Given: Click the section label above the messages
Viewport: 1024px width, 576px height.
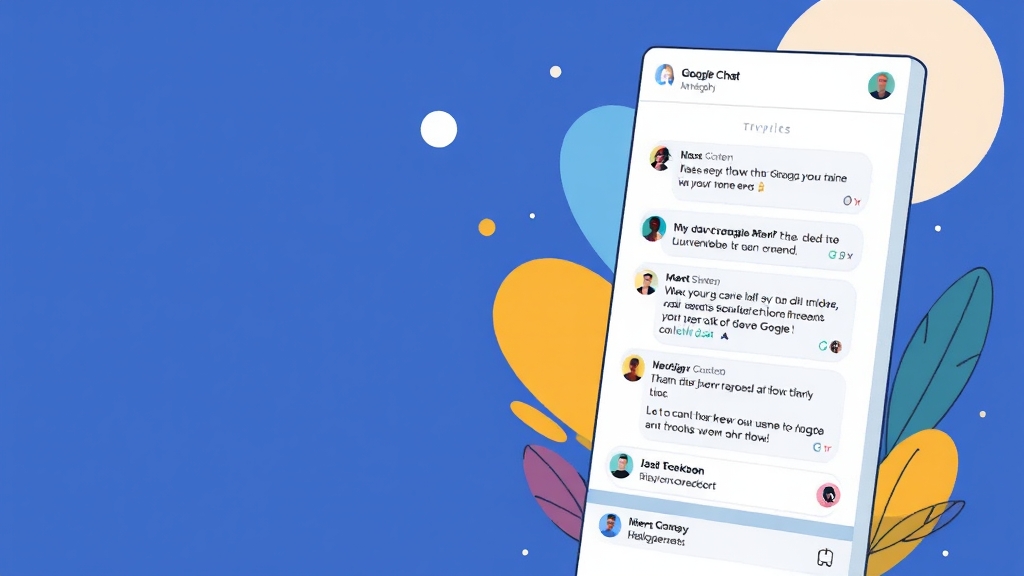Looking at the screenshot, I should tap(767, 128).
